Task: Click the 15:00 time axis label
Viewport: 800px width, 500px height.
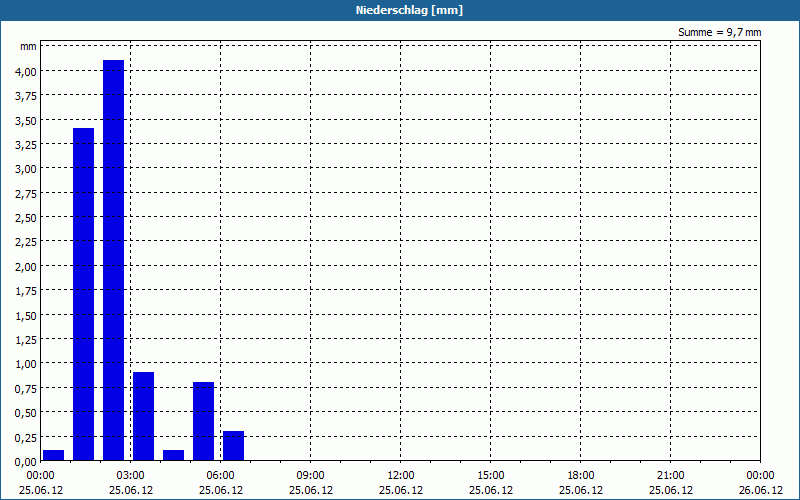Action: point(491,476)
